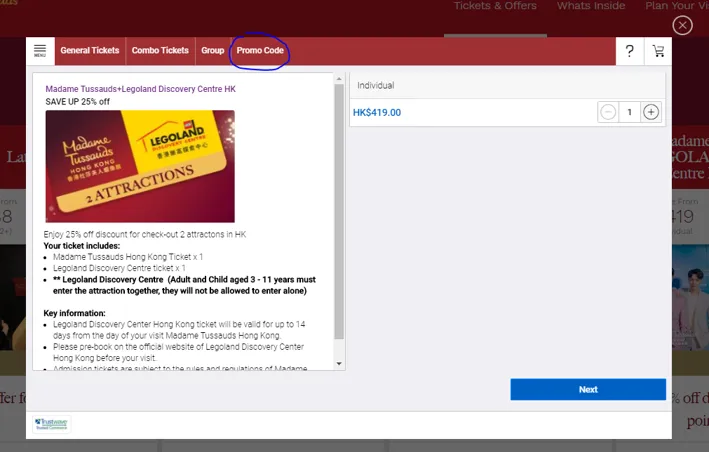Image resolution: width=709 pixels, height=452 pixels.
Task: Open the help question mark icon
Action: (x=629, y=51)
